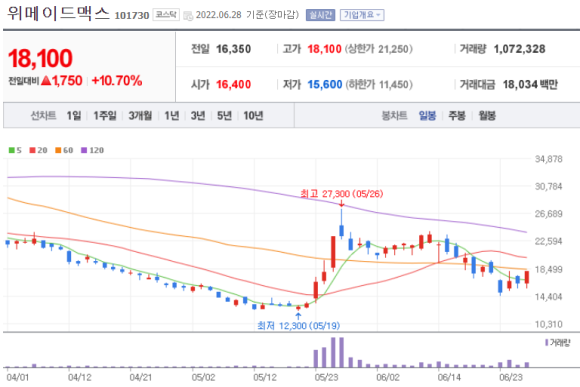The width and height of the screenshot is (580, 387).
Task: Click the 하한가 11,450 text
Action: (x=379, y=84)
